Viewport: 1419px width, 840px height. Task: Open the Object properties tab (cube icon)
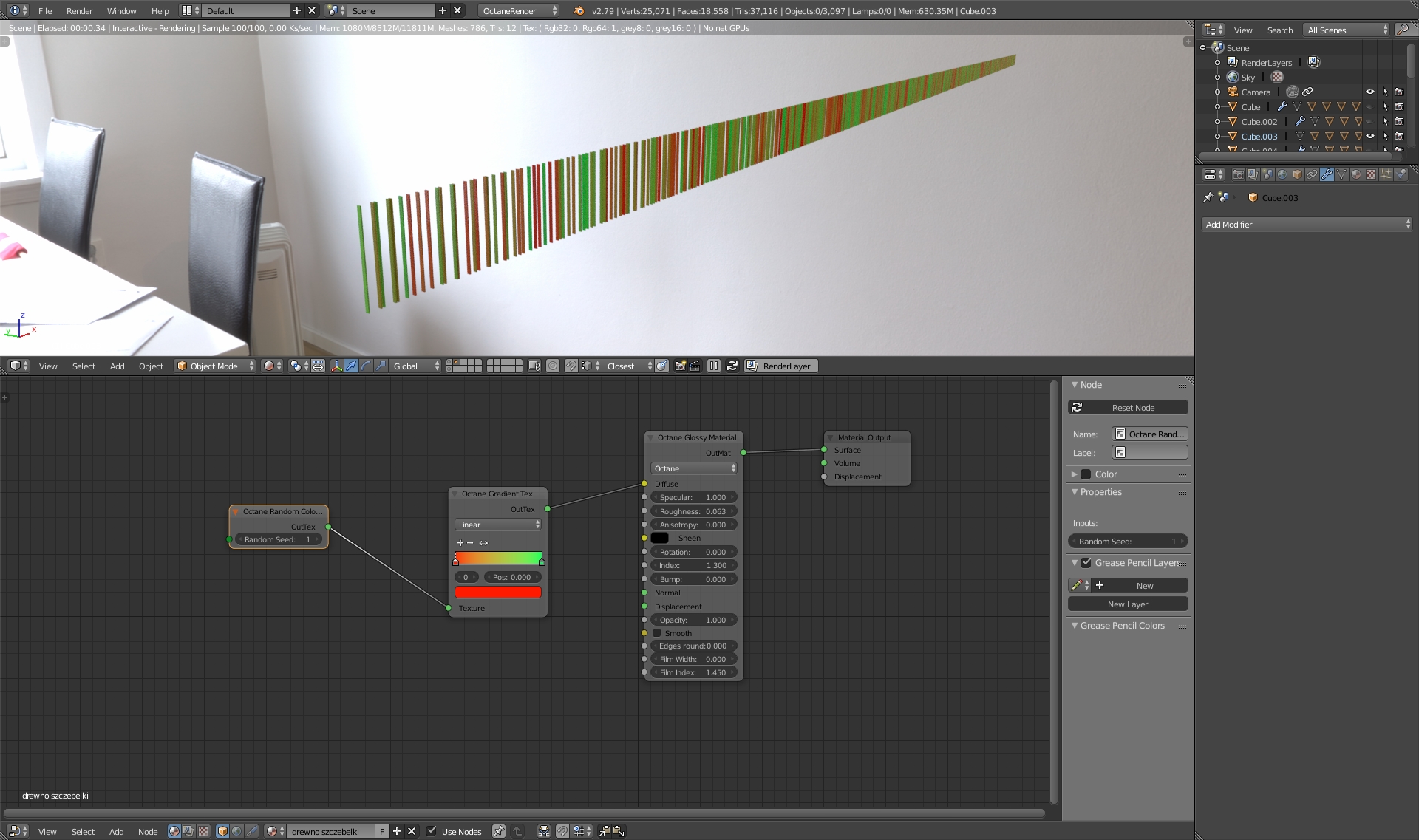click(1297, 174)
